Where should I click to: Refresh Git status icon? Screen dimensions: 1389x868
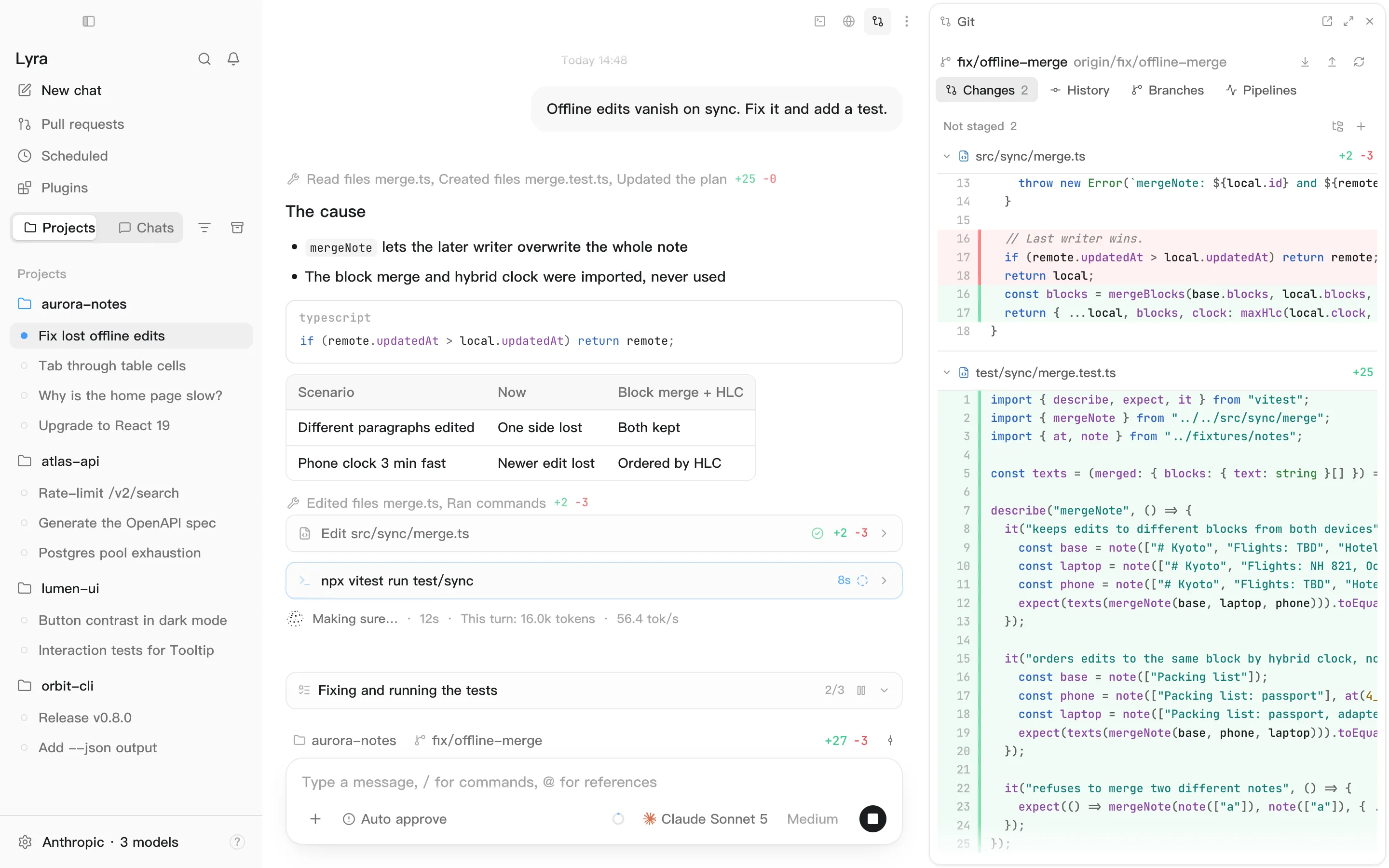[1359, 61]
